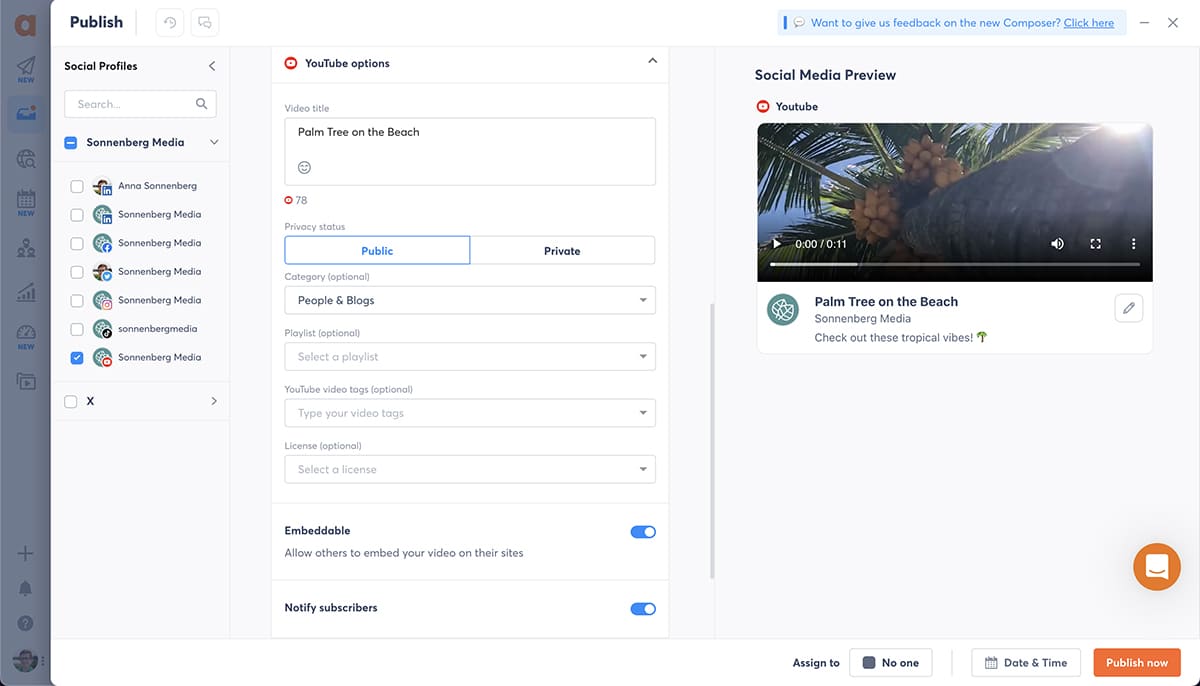The width and height of the screenshot is (1200, 686).
Task: Open the Select a license dropdown
Action: pos(470,469)
